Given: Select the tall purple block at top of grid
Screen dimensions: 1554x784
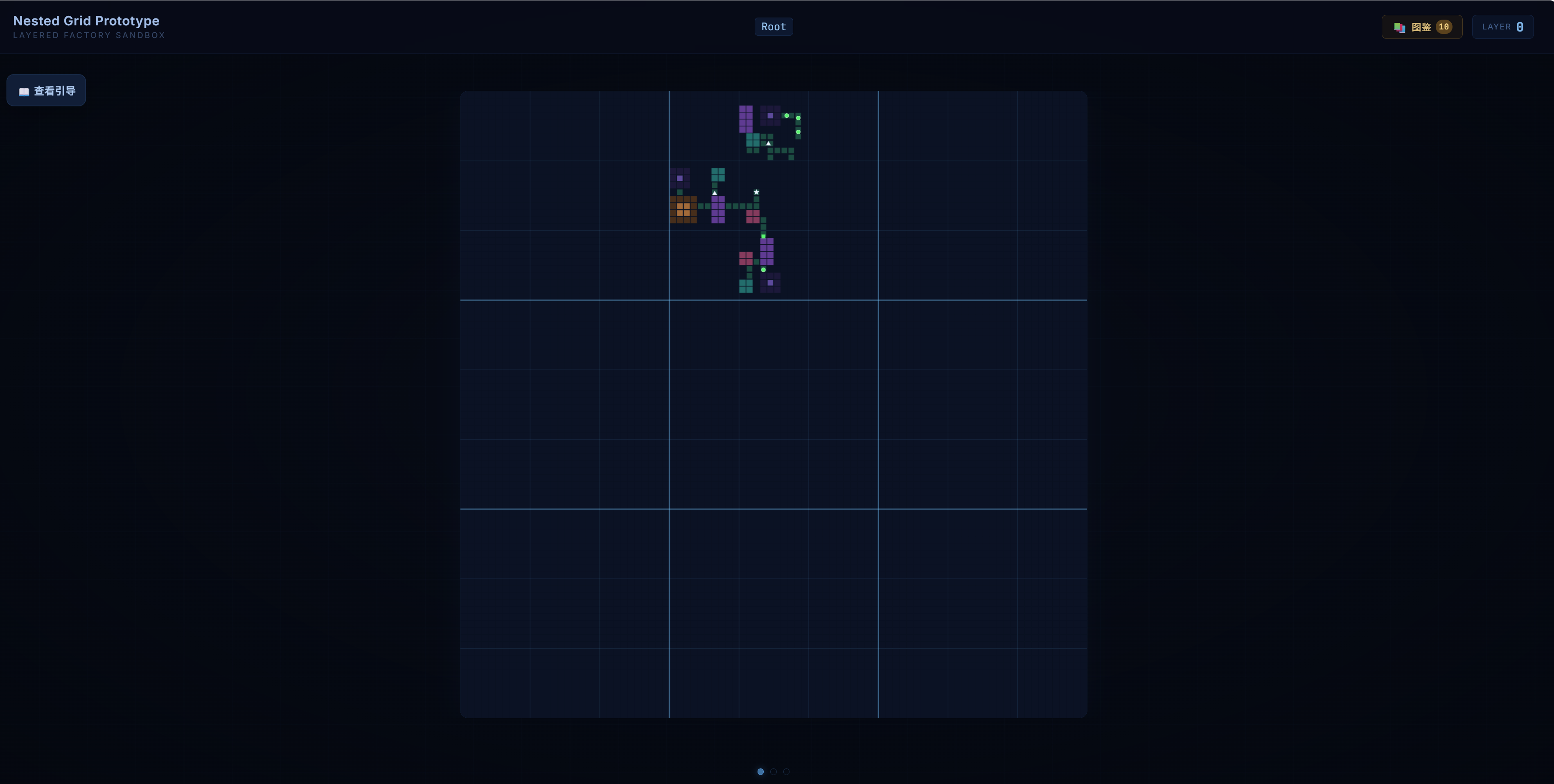Looking at the screenshot, I should tap(746, 119).
